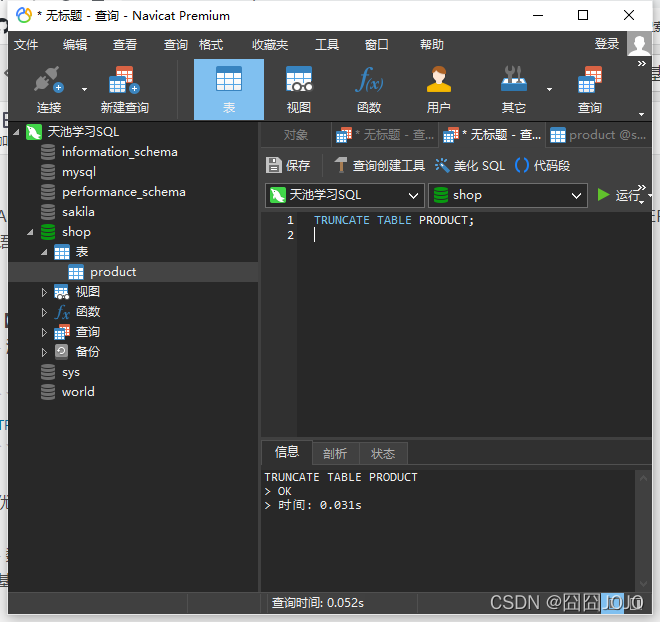Open the 编辑 (Edit) menu
Viewport: 660px width, 622px height.
tap(75, 44)
